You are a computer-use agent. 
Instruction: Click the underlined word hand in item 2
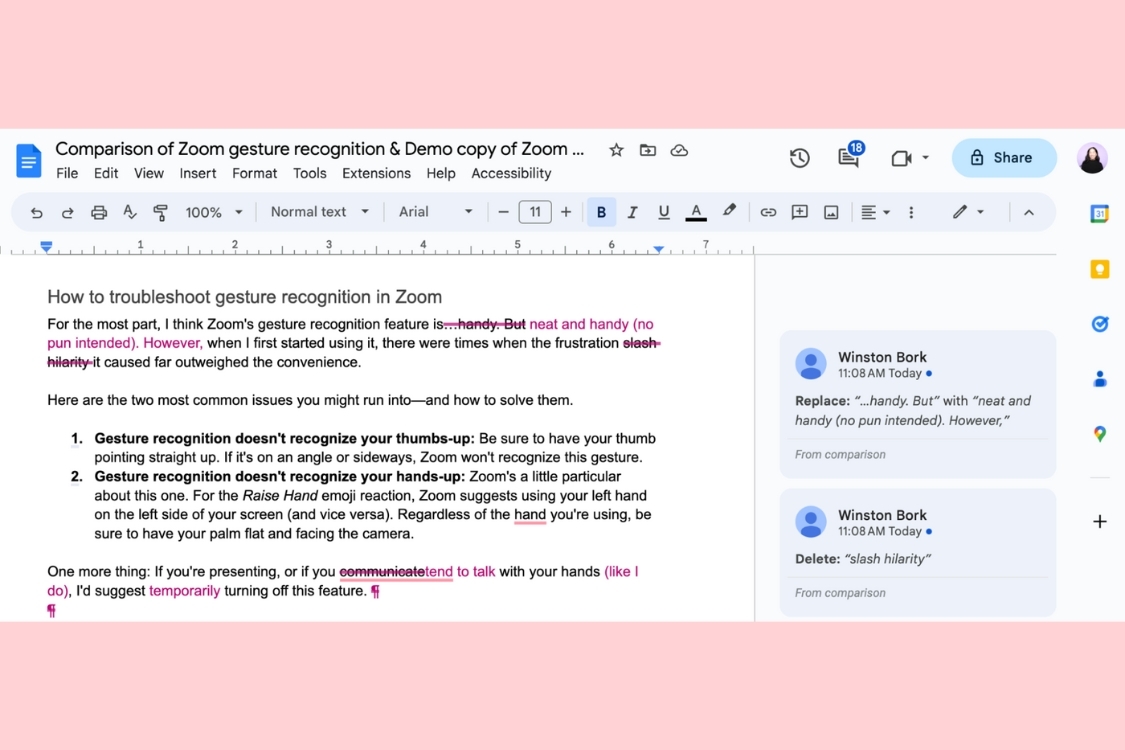(x=529, y=515)
